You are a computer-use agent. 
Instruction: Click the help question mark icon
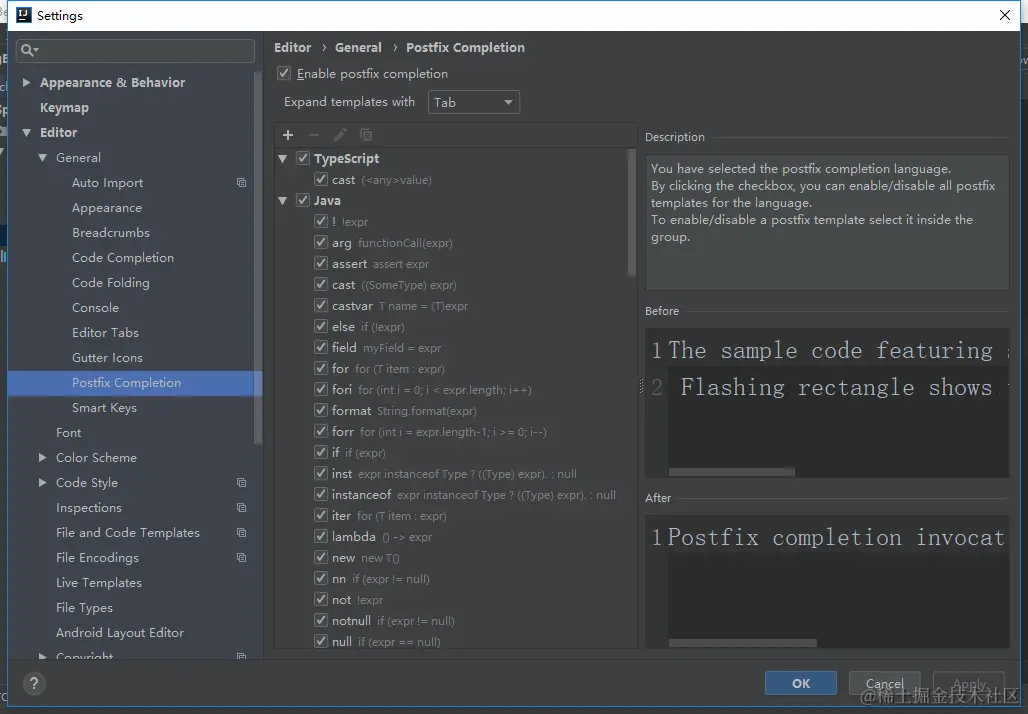[33, 684]
